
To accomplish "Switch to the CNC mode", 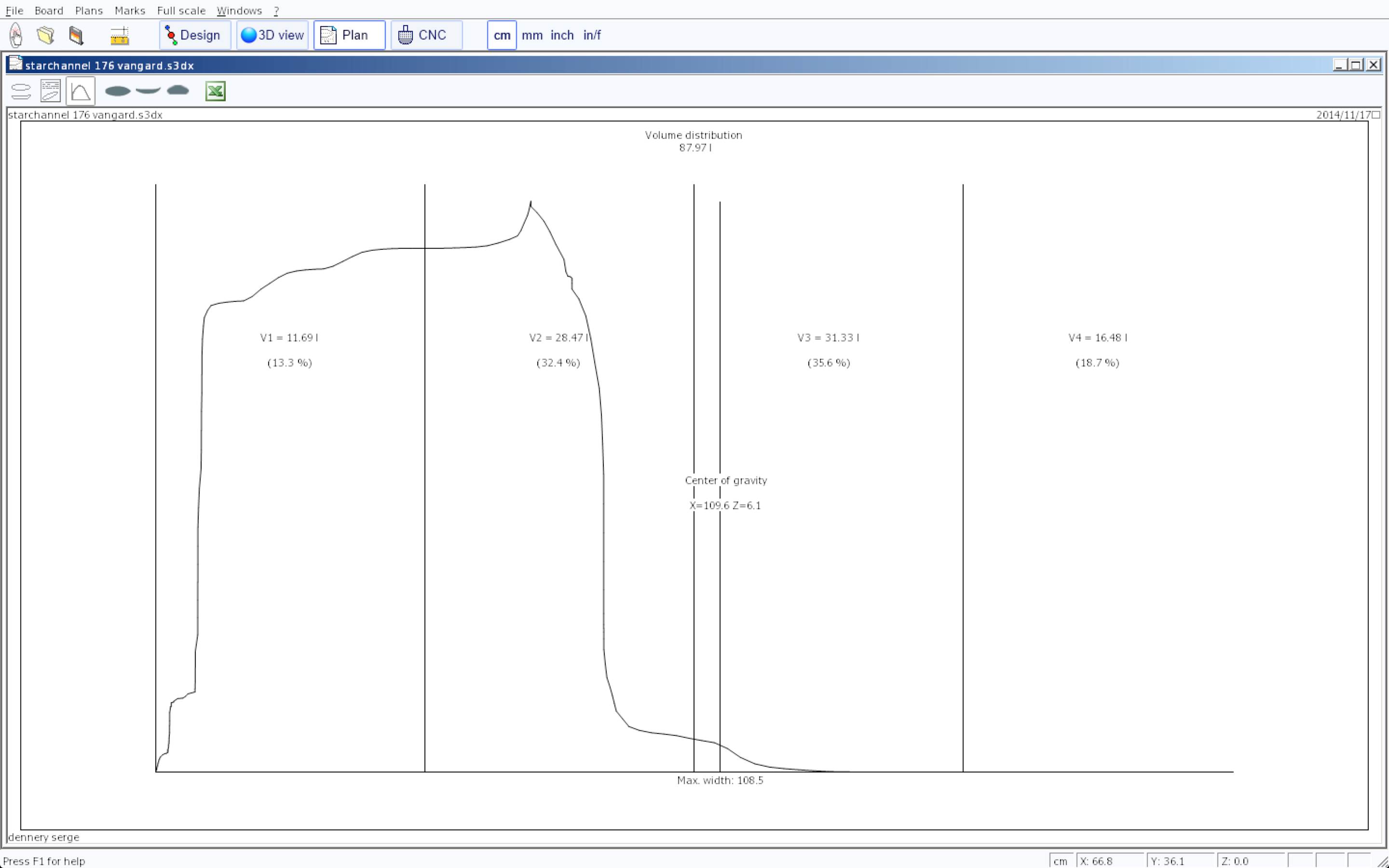I will click(x=426, y=35).
